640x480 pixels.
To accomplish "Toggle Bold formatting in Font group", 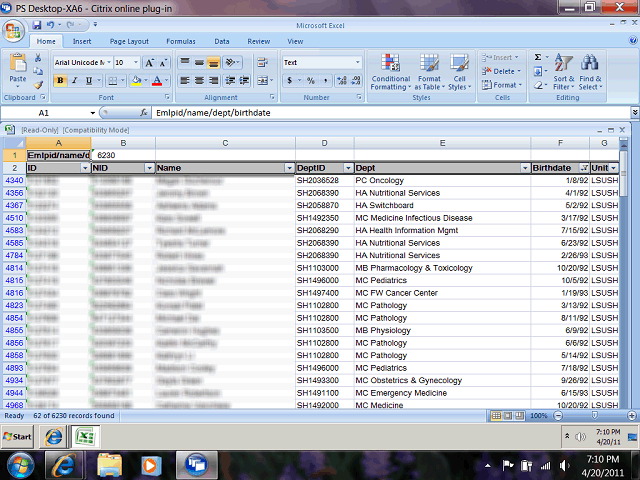I will pyautogui.click(x=61, y=81).
